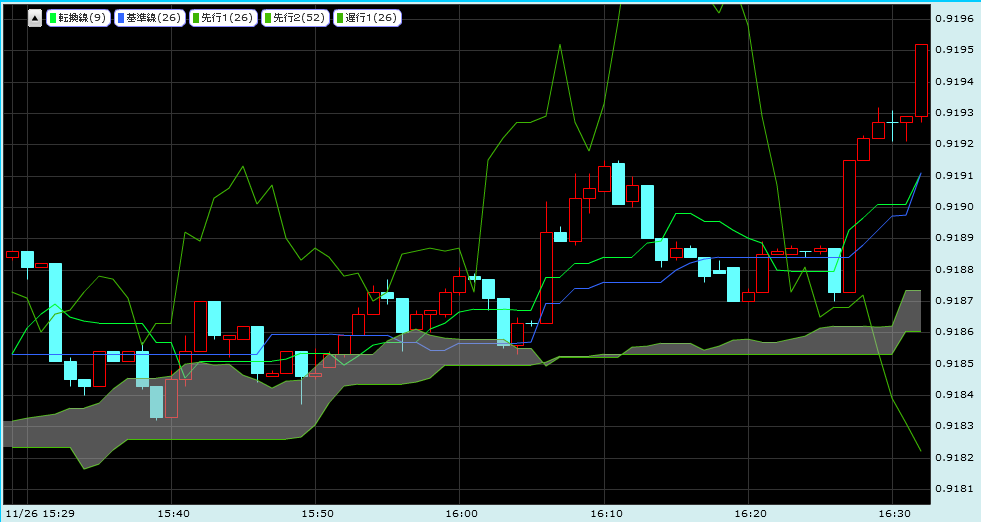
Task: Click the 0.9194 price axis label
Action: (x=955, y=81)
